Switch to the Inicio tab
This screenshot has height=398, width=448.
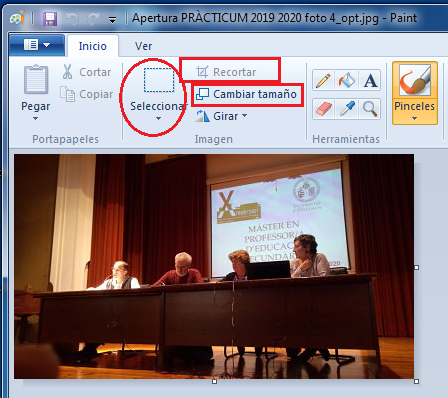tap(93, 46)
